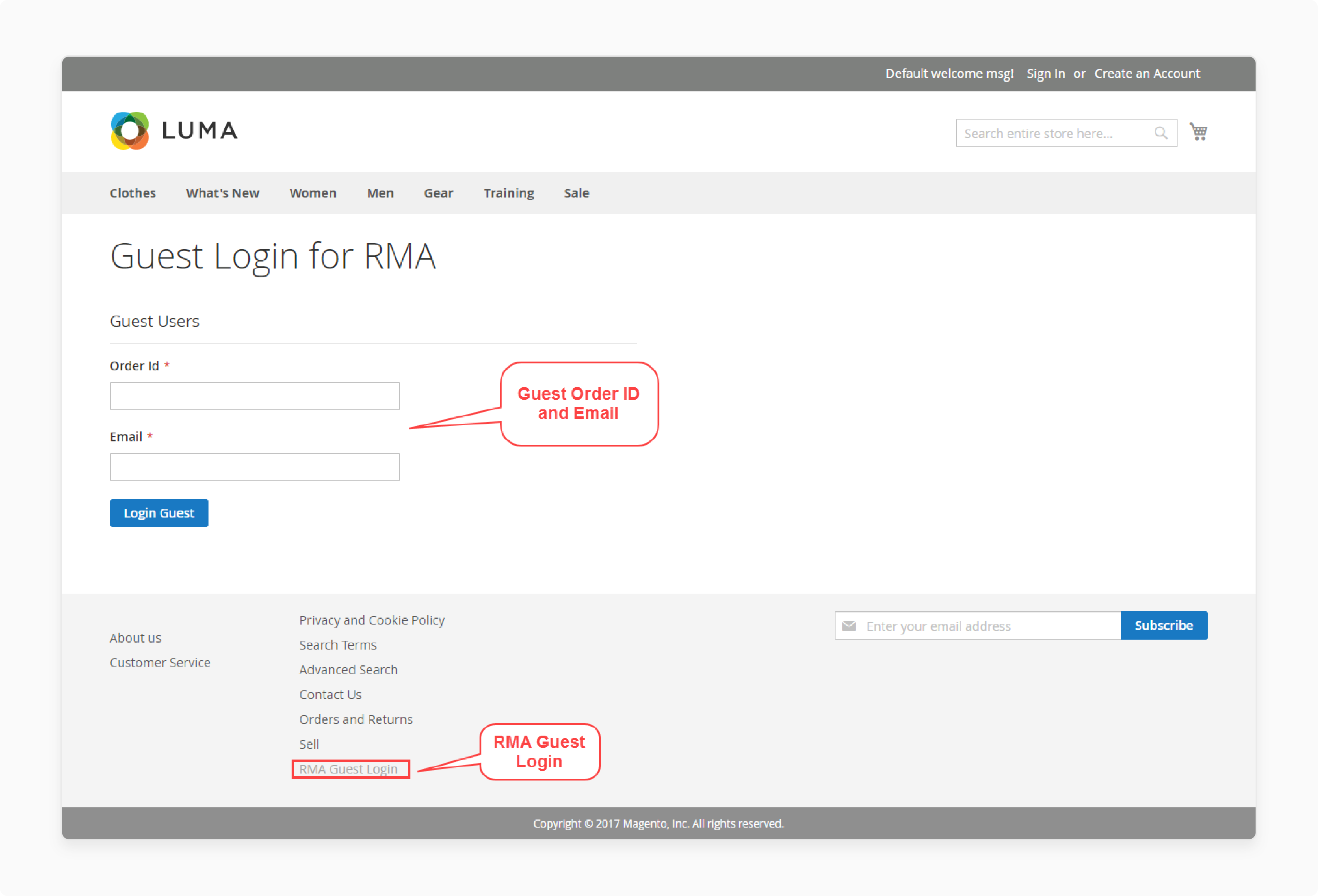Viewport: 1318px width, 896px height.
Task: Click the Login Guest button
Action: pos(159,513)
